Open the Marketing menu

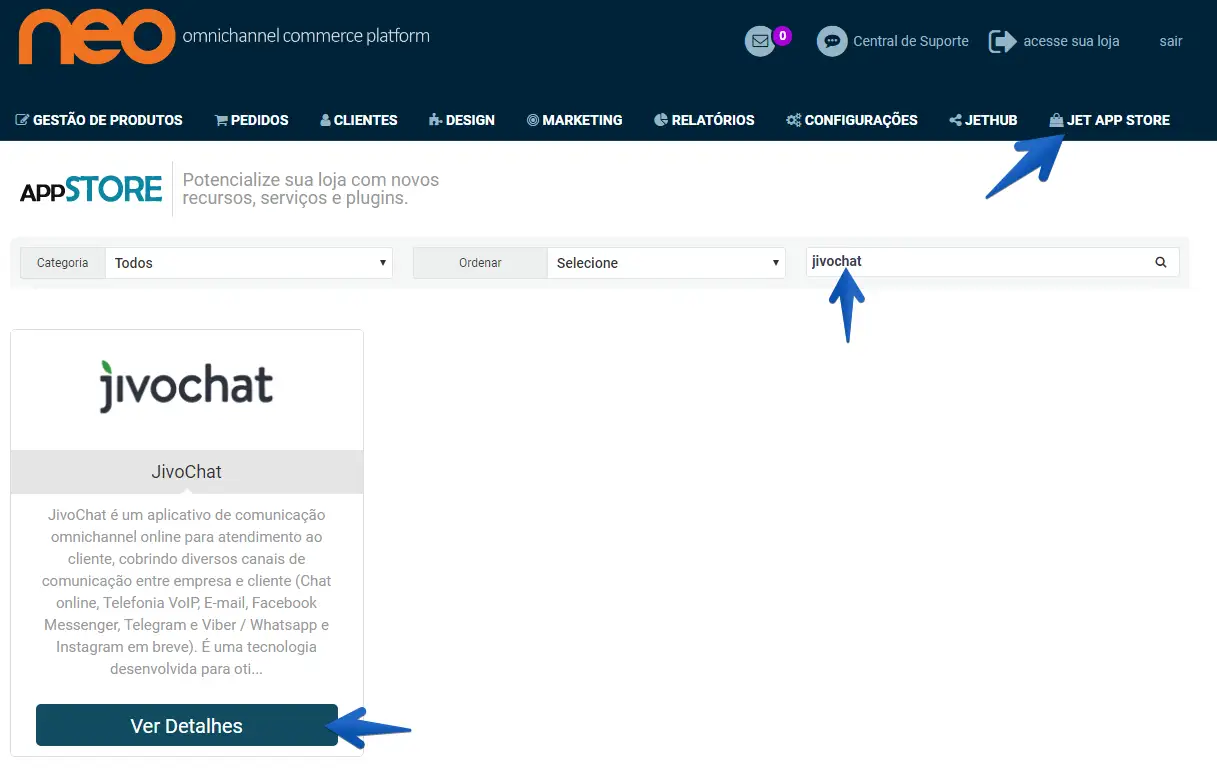(x=575, y=120)
